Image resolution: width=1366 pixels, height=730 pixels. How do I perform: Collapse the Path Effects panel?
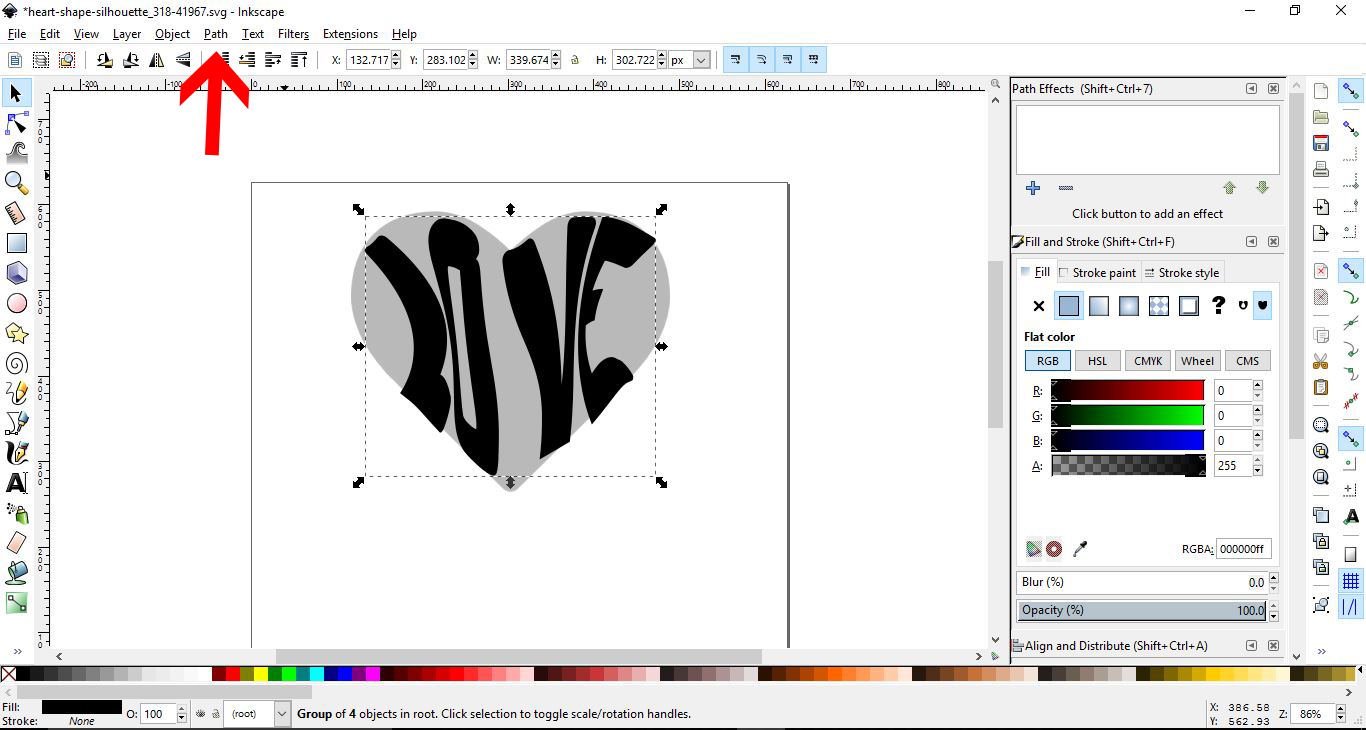(x=1250, y=88)
